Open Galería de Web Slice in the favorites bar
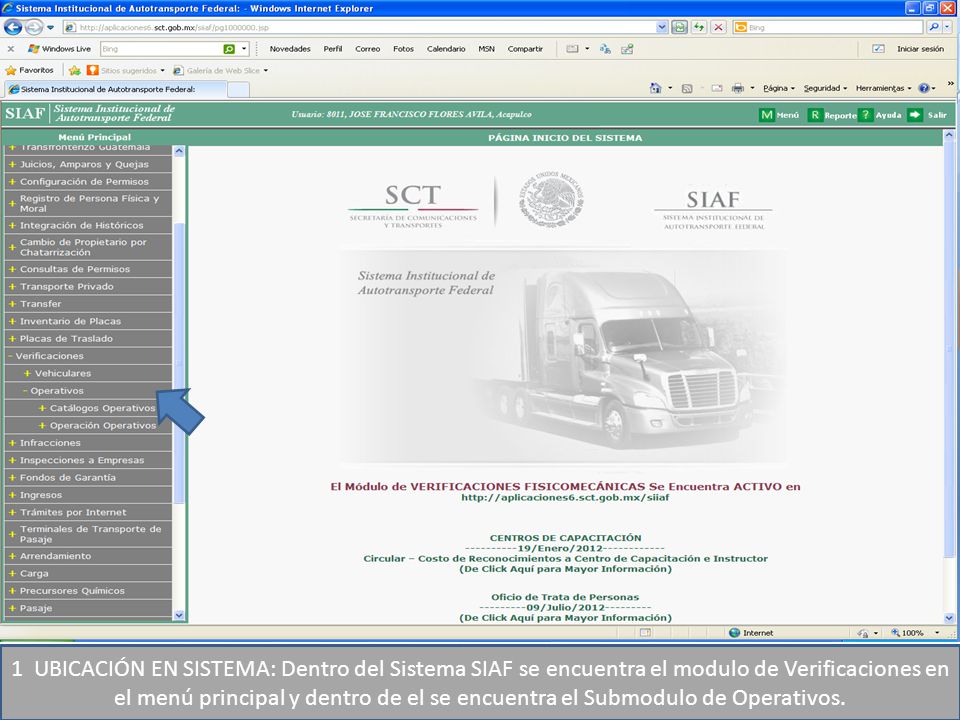The height and width of the screenshot is (720, 960). (221, 70)
